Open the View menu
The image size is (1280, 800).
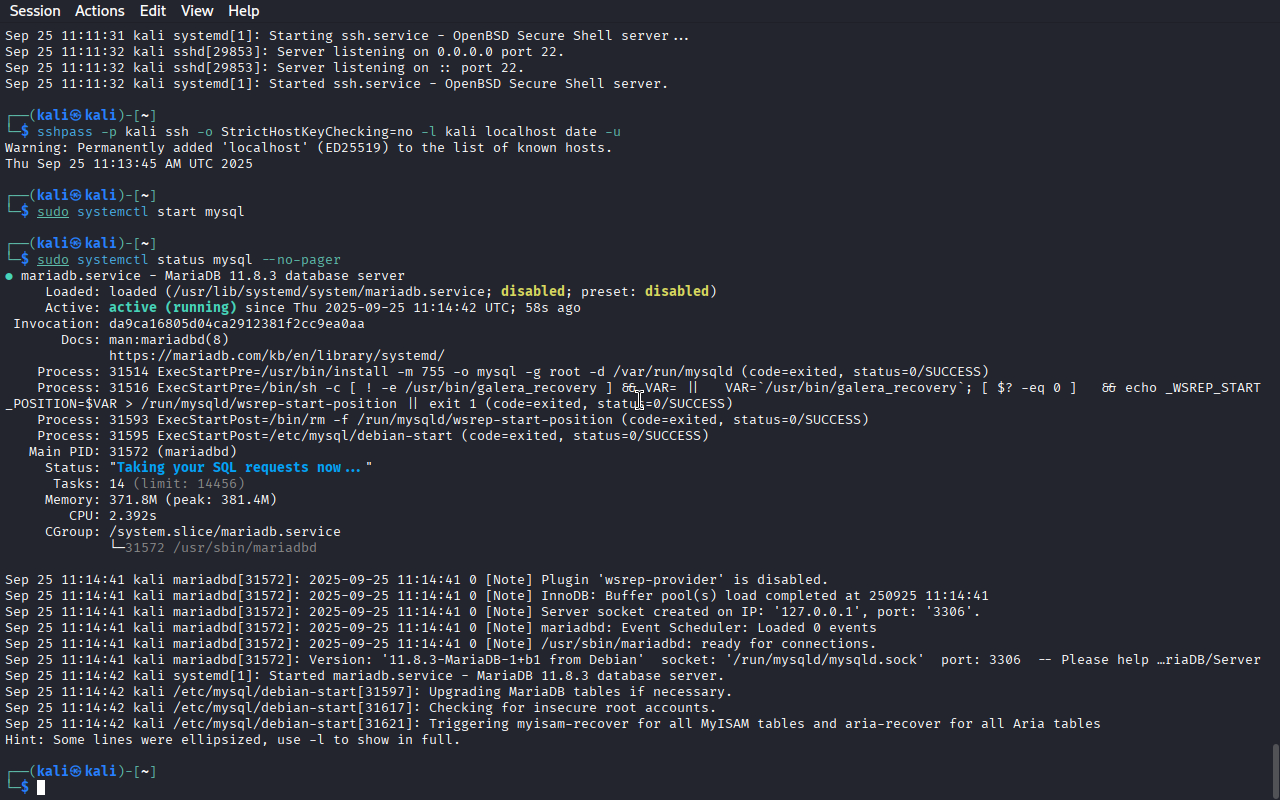[x=197, y=11]
